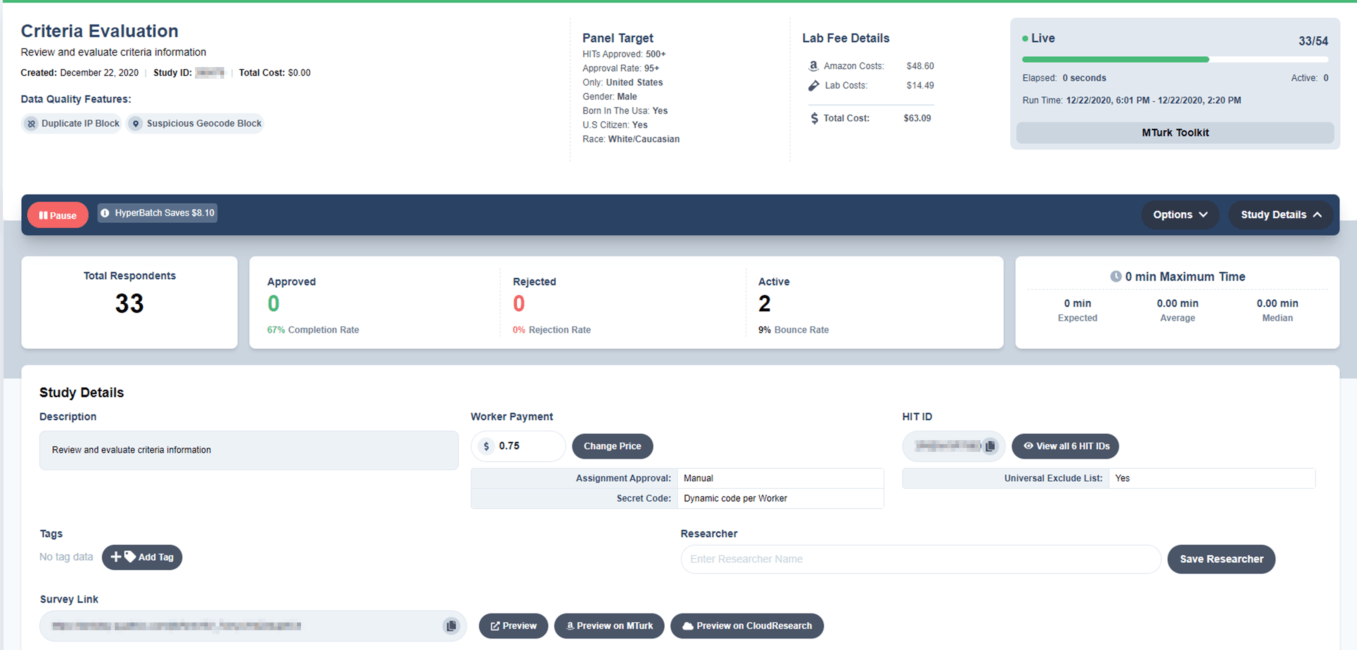1357x650 pixels.
Task: Preview the survey on MTurk
Action: [610, 626]
